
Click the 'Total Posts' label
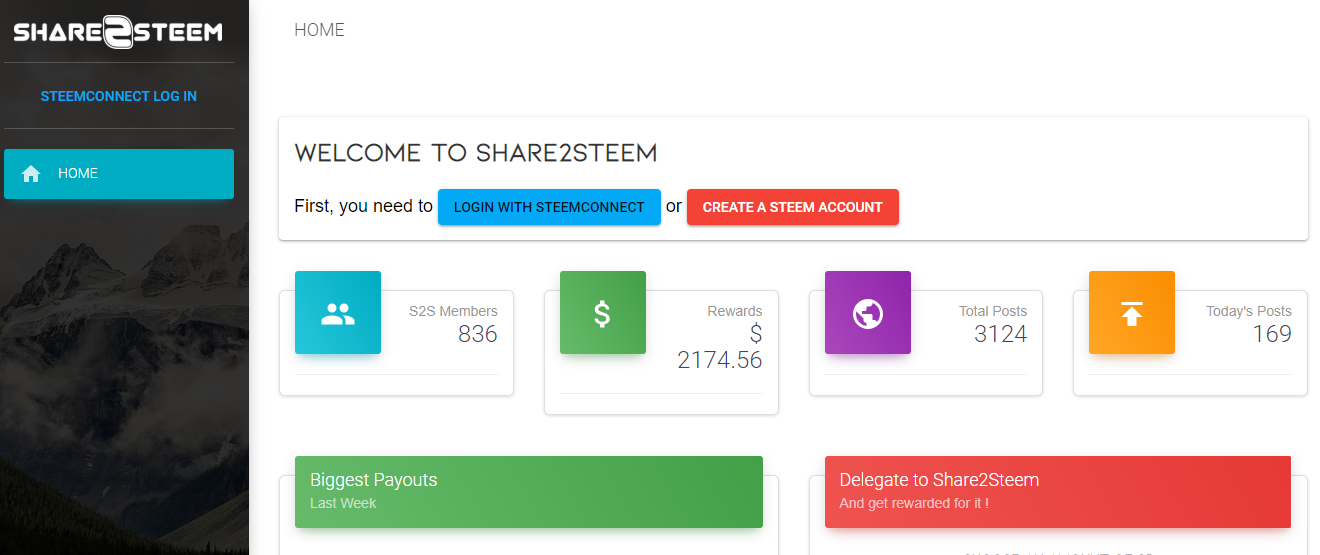(993, 311)
